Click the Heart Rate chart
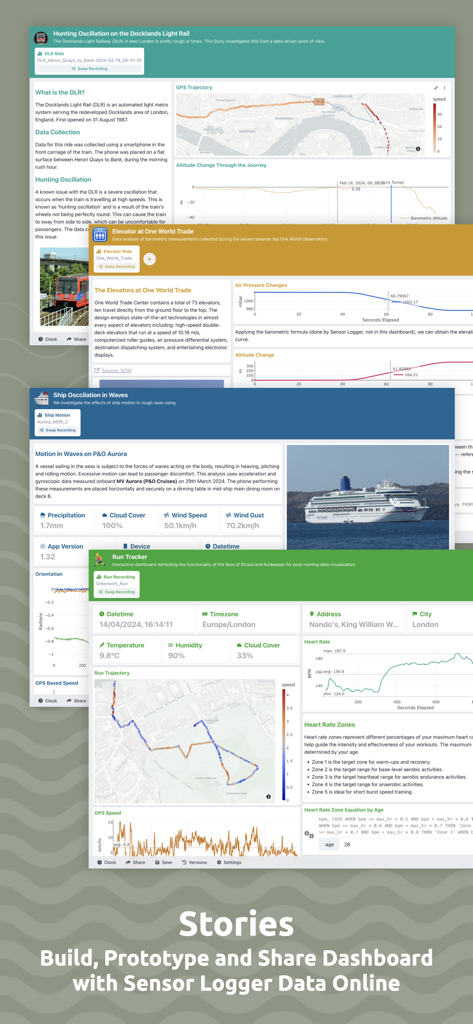 (389, 679)
